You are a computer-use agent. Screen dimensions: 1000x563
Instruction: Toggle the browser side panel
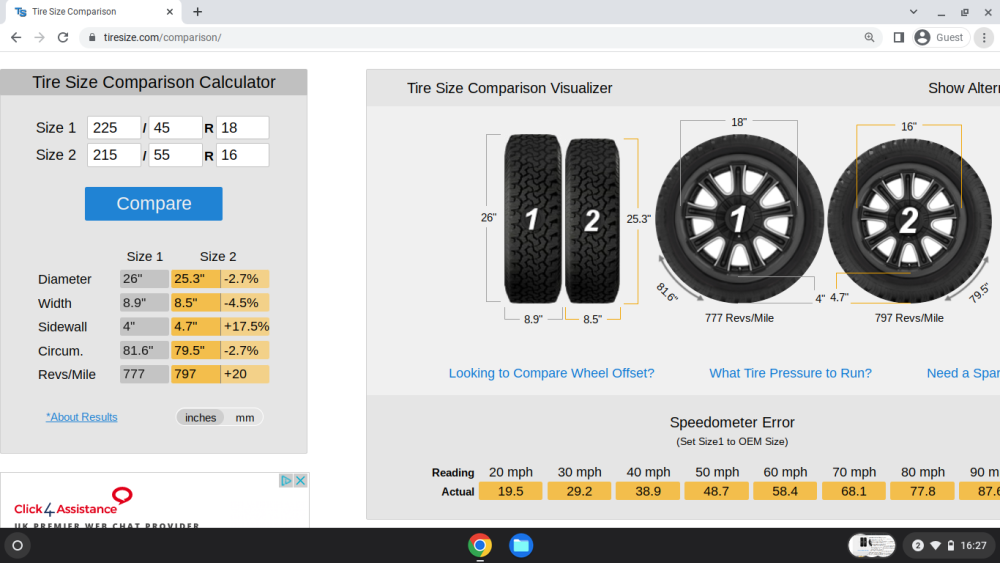[899, 38]
